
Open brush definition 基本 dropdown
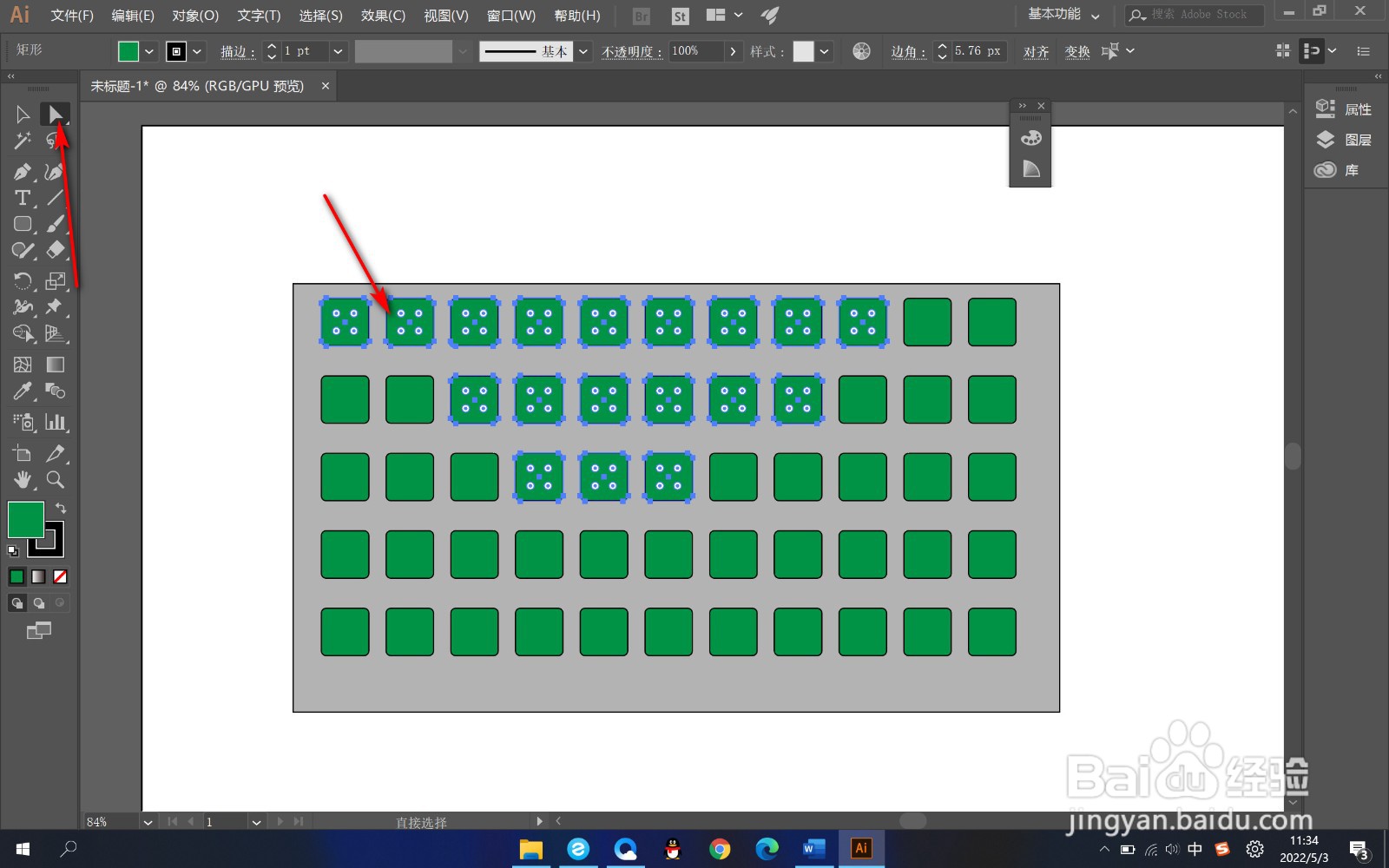click(x=583, y=51)
